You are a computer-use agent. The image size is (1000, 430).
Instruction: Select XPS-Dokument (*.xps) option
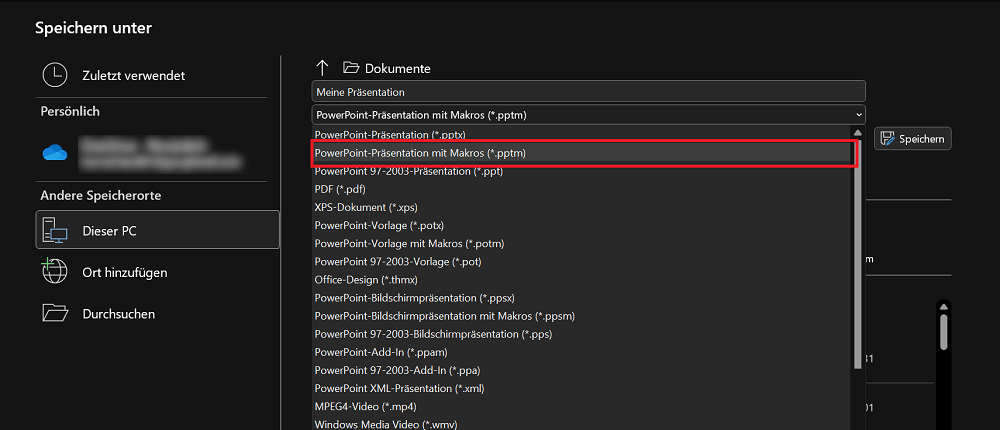(582, 207)
